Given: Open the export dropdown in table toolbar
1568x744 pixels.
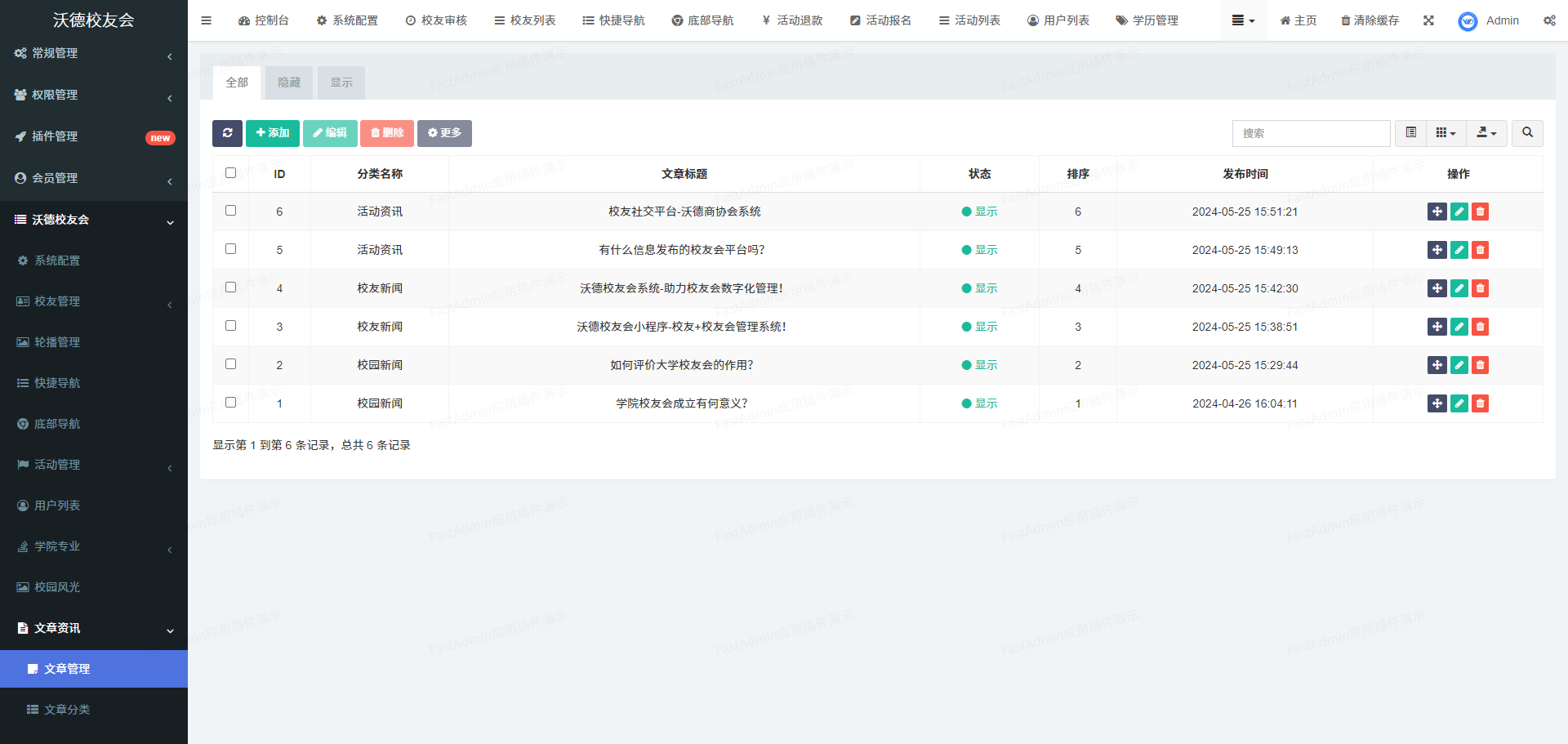Looking at the screenshot, I should 1486,133.
